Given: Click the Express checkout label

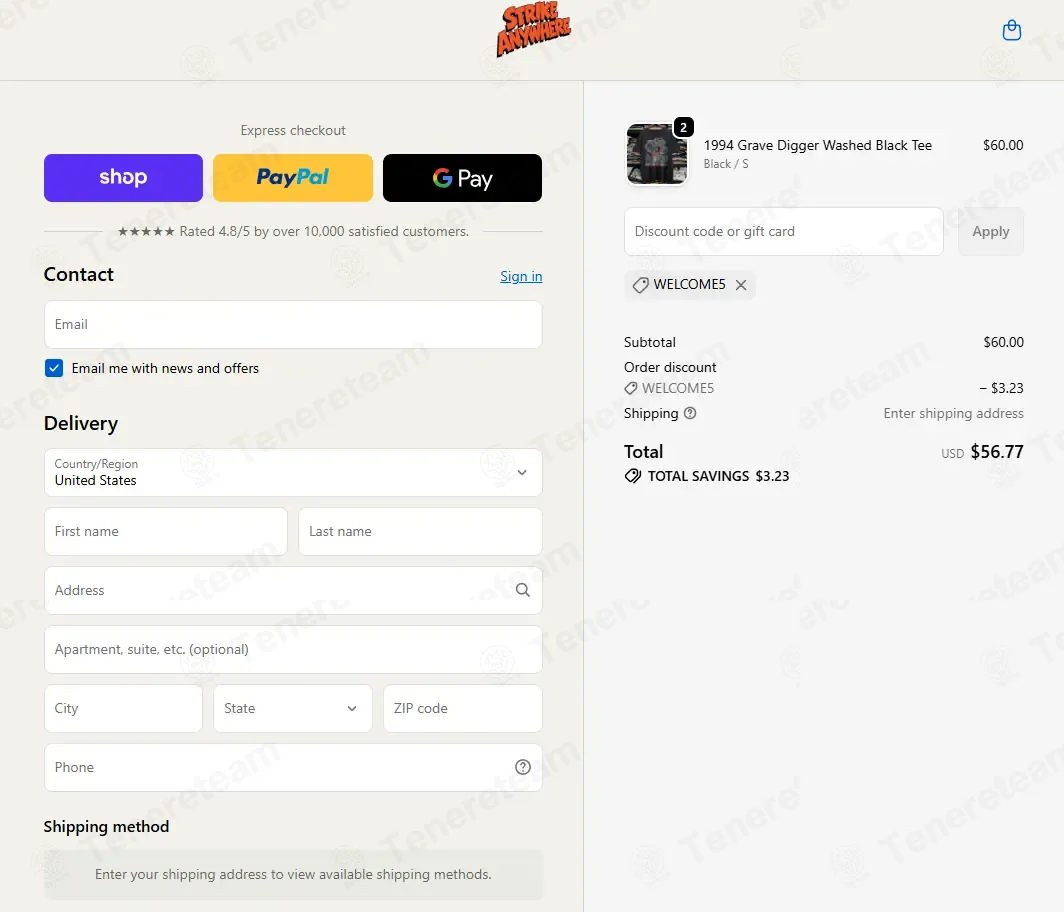Looking at the screenshot, I should click(x=293, y=130).
